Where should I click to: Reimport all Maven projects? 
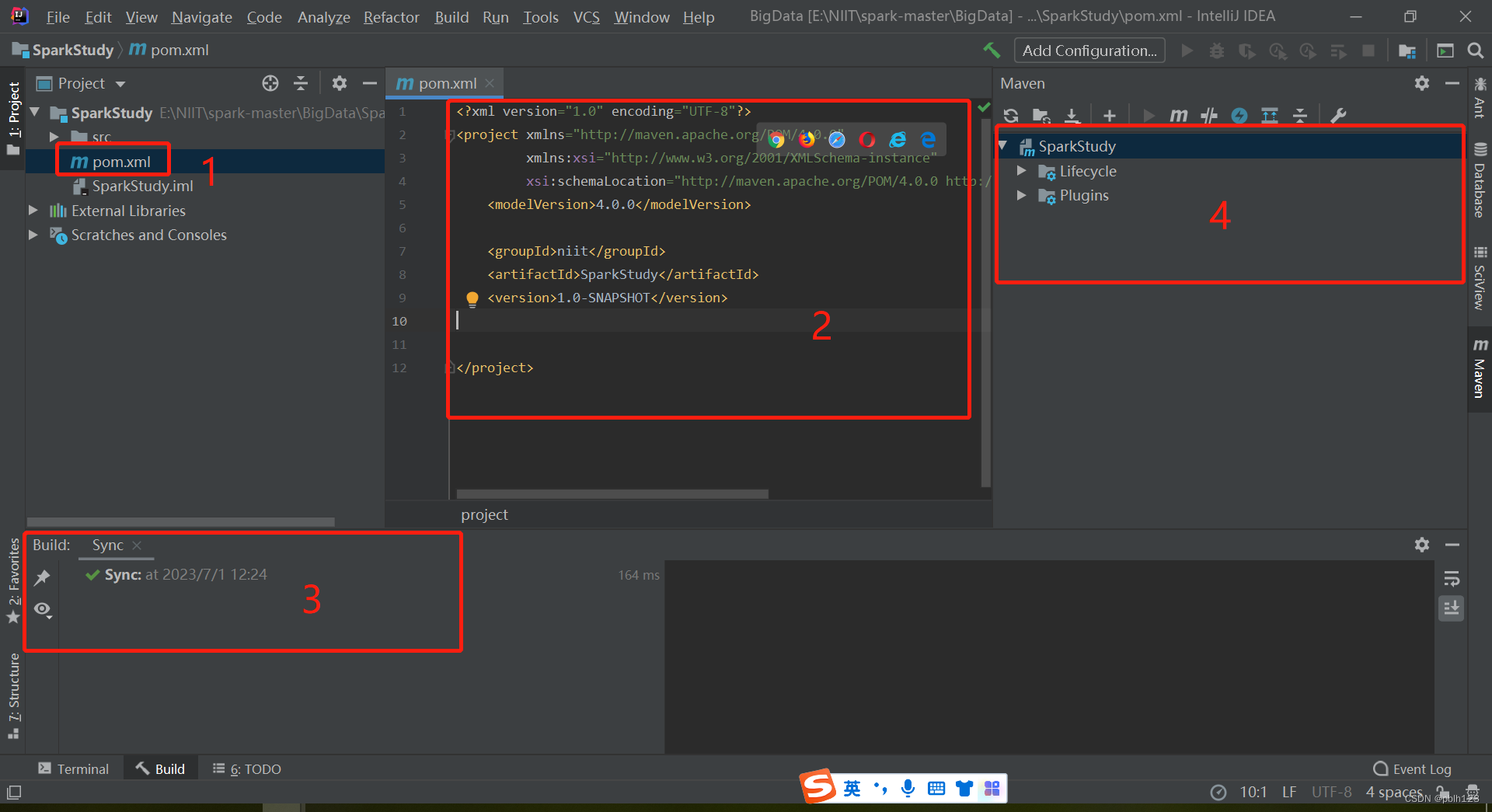click(1011, 116)
